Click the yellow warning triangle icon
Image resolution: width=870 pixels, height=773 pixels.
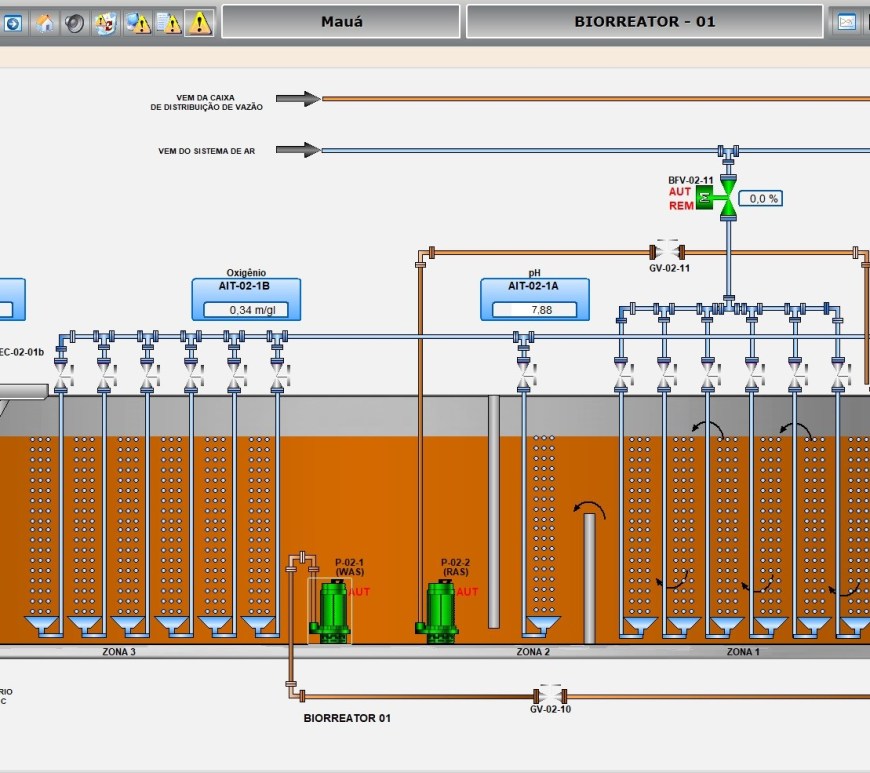[x=200, y=22]
